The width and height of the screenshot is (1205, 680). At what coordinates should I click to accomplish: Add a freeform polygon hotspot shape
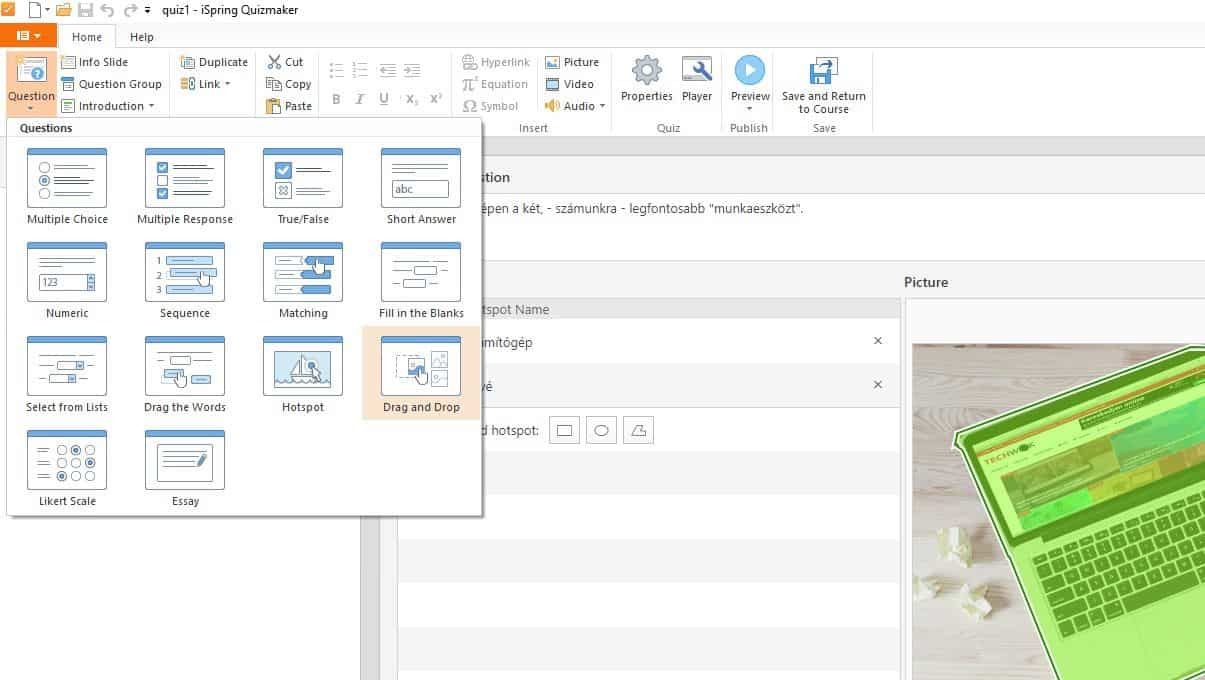coord(638,431)
